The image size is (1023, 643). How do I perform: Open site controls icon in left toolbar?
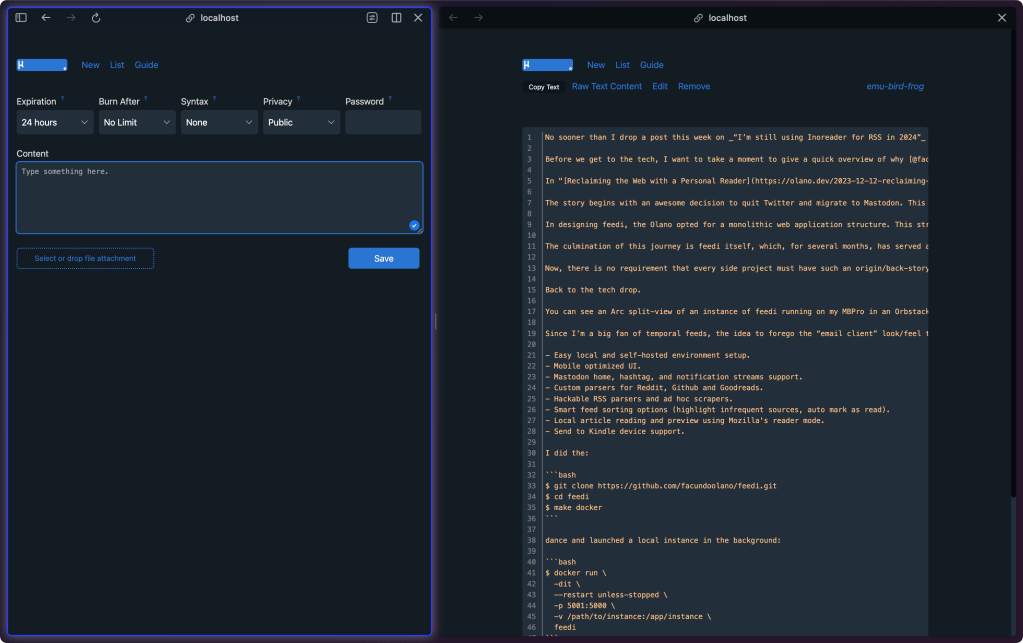click(372, 18)
